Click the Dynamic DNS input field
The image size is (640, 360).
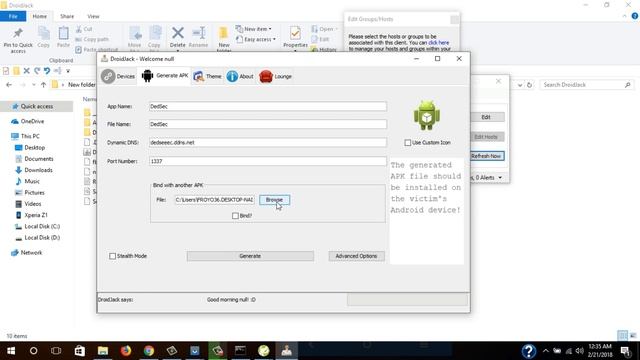tap(268, 142)
